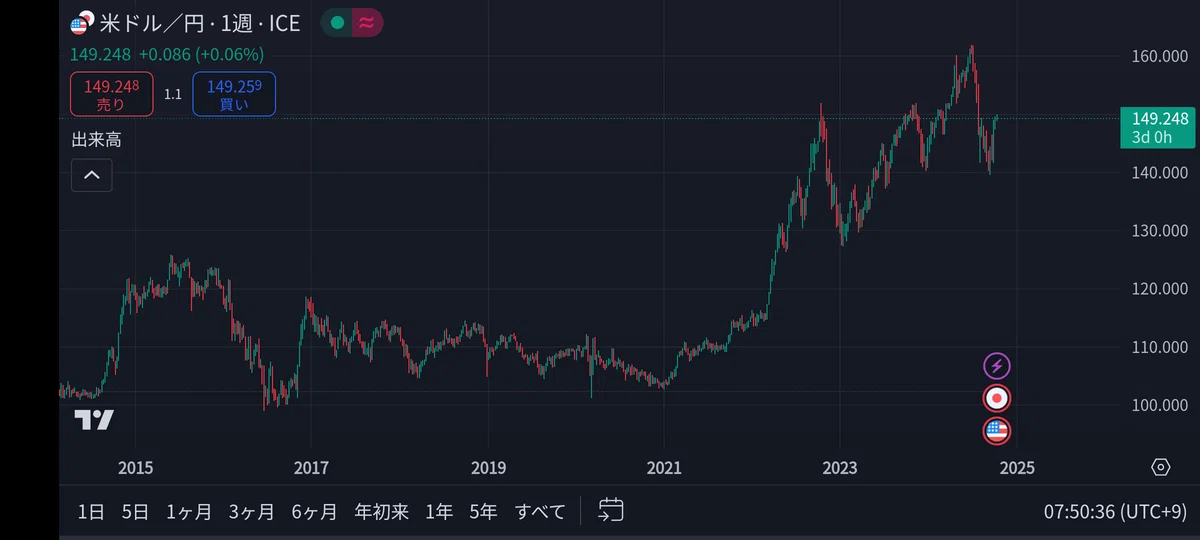1200x540 pixels.
Task: Click the 120.000 price axis label
Action: pyautogui.click(x=1159, y=289)
